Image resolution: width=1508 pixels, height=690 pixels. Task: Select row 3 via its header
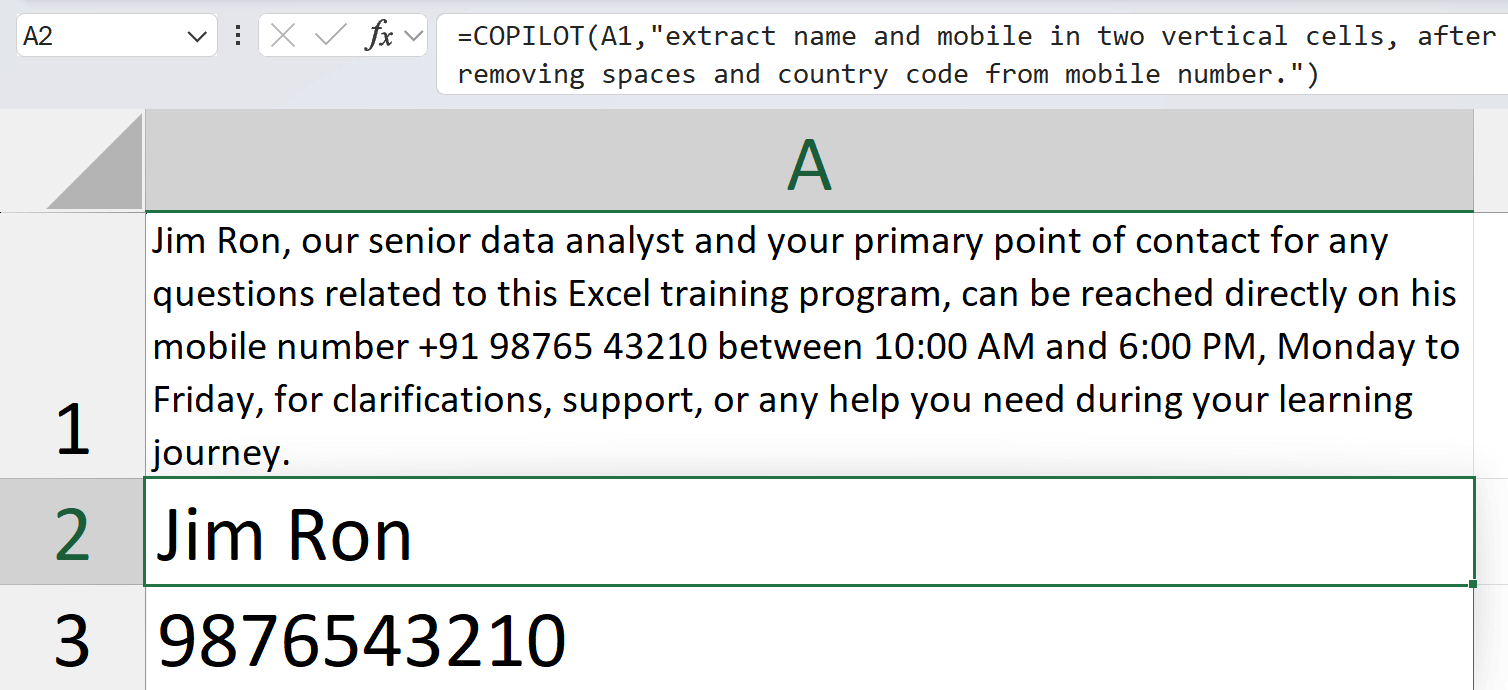pos(72,638)
